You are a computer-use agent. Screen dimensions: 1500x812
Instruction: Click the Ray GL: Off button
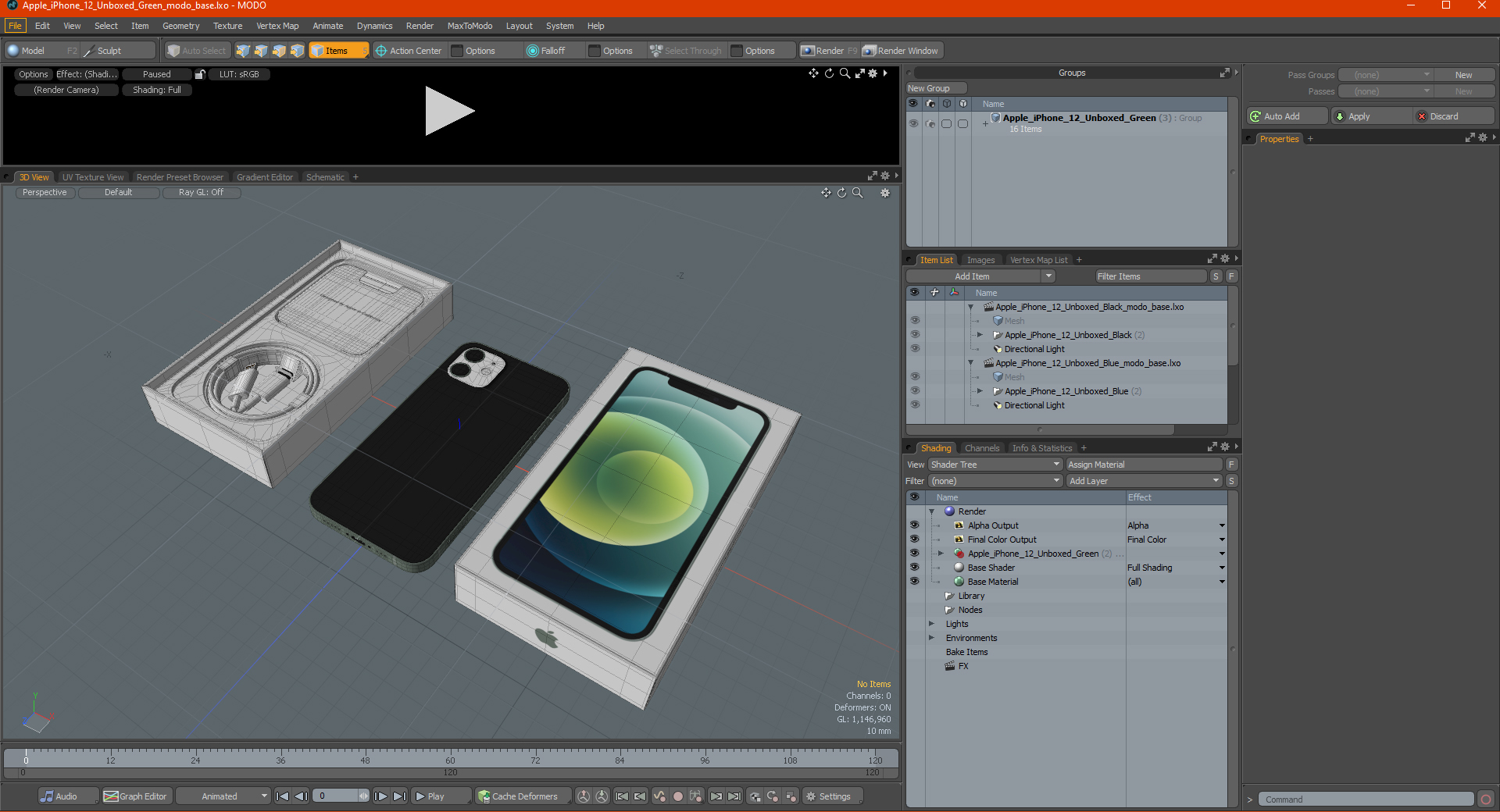[201, 192]
